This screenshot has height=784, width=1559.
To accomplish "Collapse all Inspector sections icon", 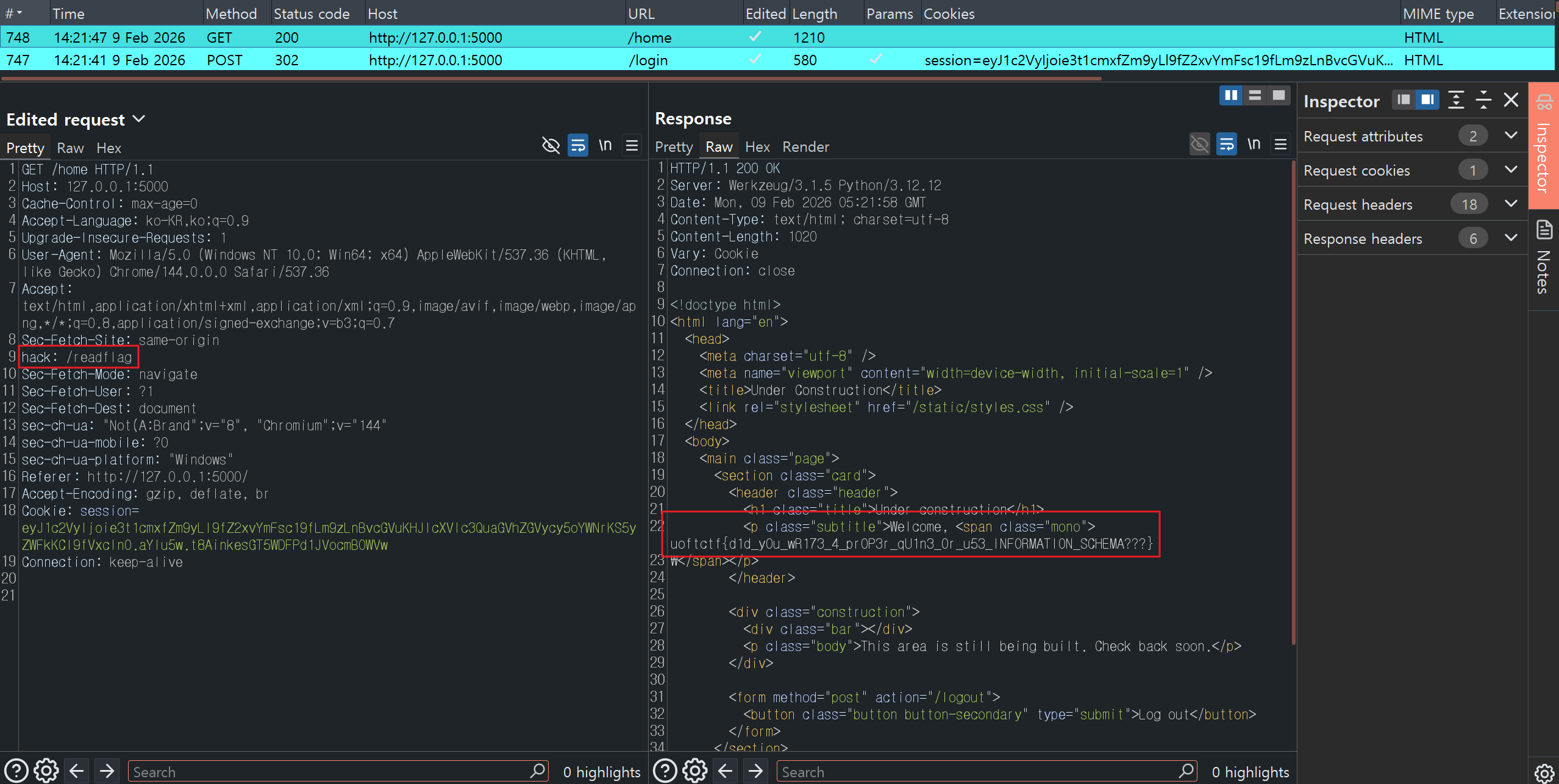I will pos(1483,100).
